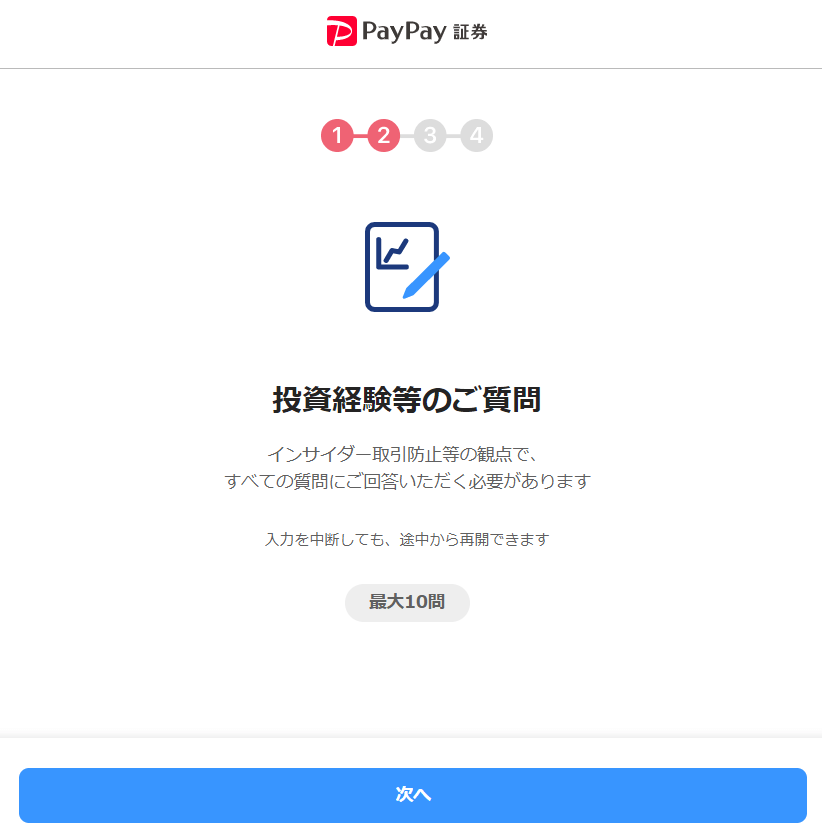This screenshot has height=836, width=822.
Task: Click the 最大10問 badge
Action: [x=407, y=602]
